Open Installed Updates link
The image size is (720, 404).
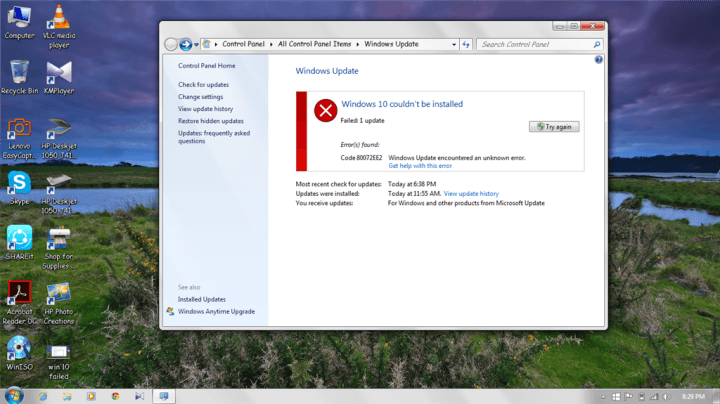(x=202, y=299)
